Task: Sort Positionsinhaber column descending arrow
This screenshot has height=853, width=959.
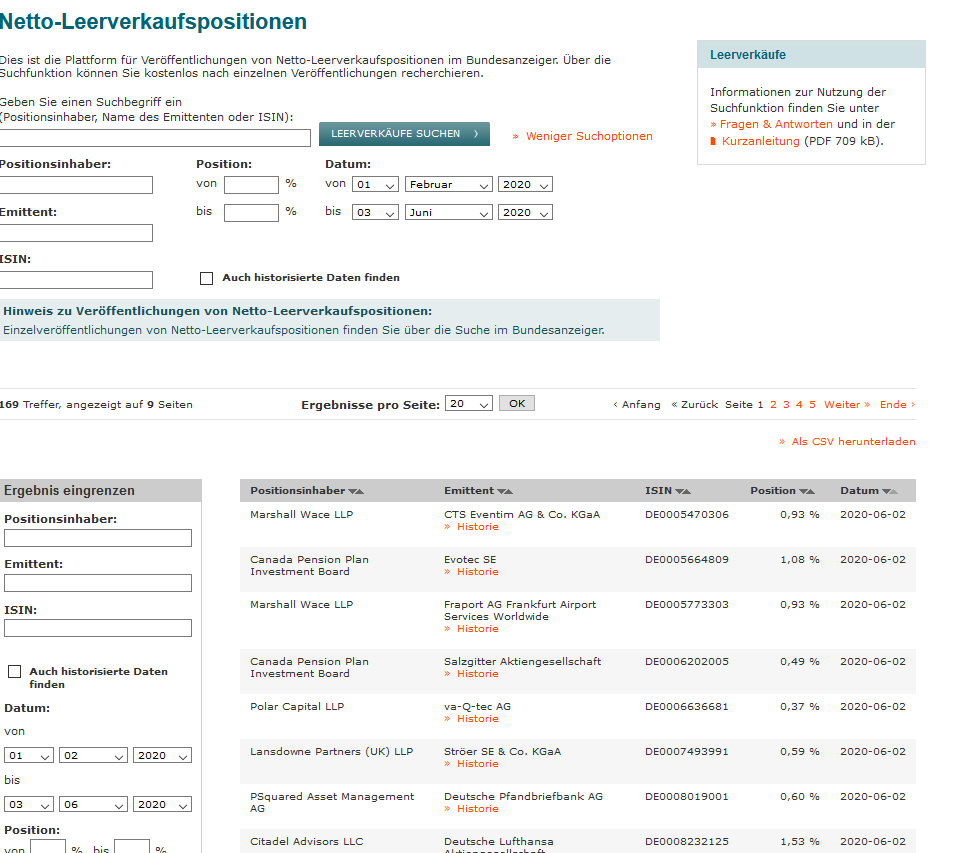Action: pos(352,491)
